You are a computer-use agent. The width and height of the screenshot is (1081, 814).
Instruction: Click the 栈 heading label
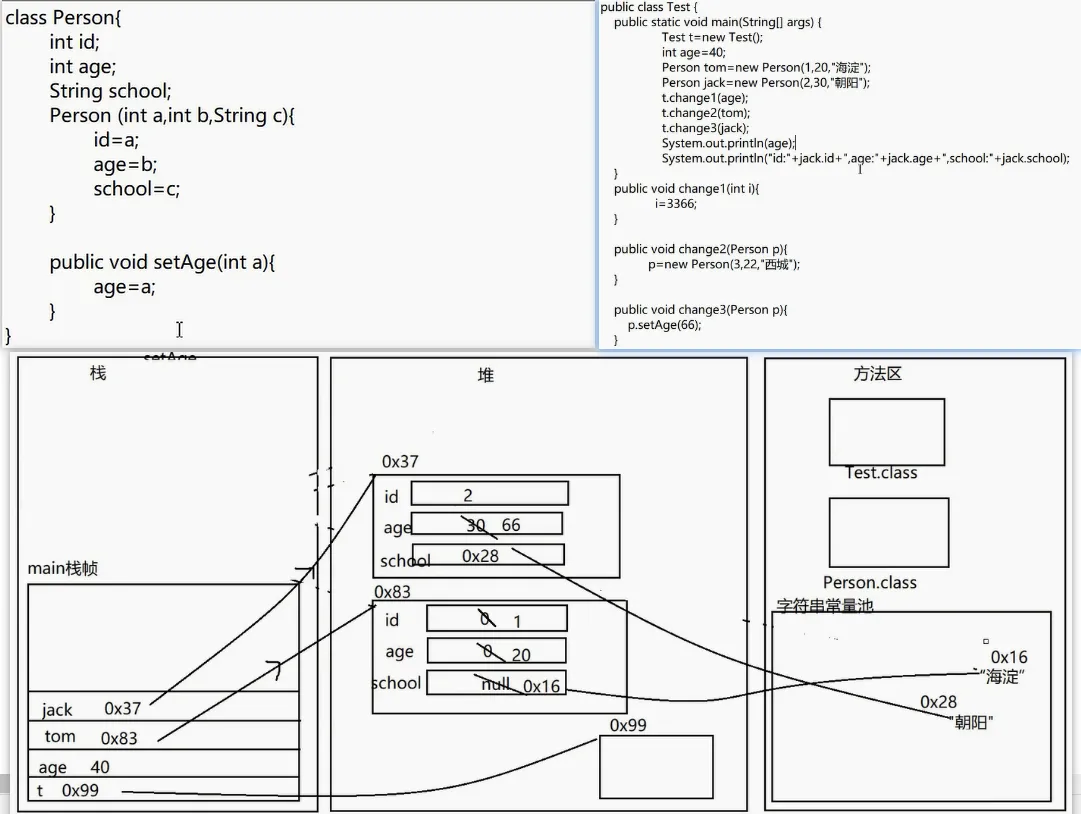98,373
